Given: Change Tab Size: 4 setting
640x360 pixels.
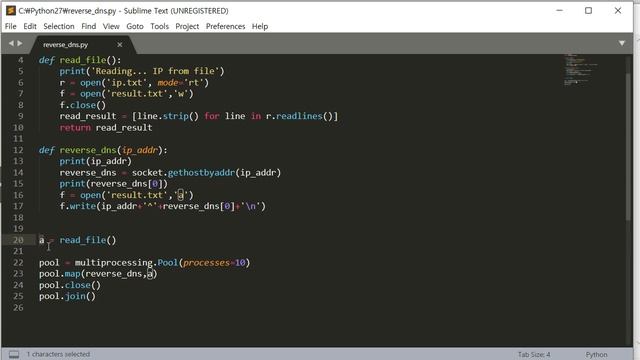Looking at the screenshot, I should (534, 354).
